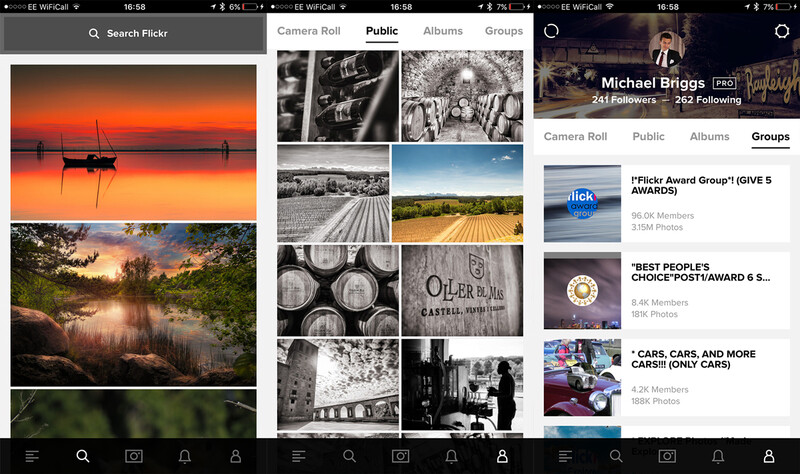Open the CARS, CARS, AND MORE CARS group

pos(666,378)
